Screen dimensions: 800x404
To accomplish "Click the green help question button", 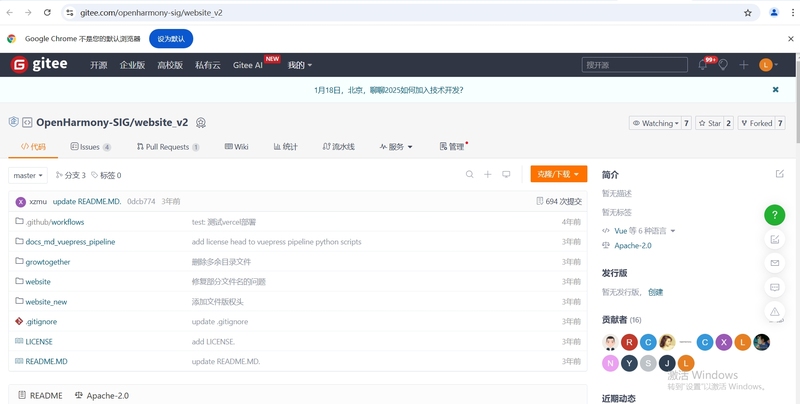I will click(774, 215).
